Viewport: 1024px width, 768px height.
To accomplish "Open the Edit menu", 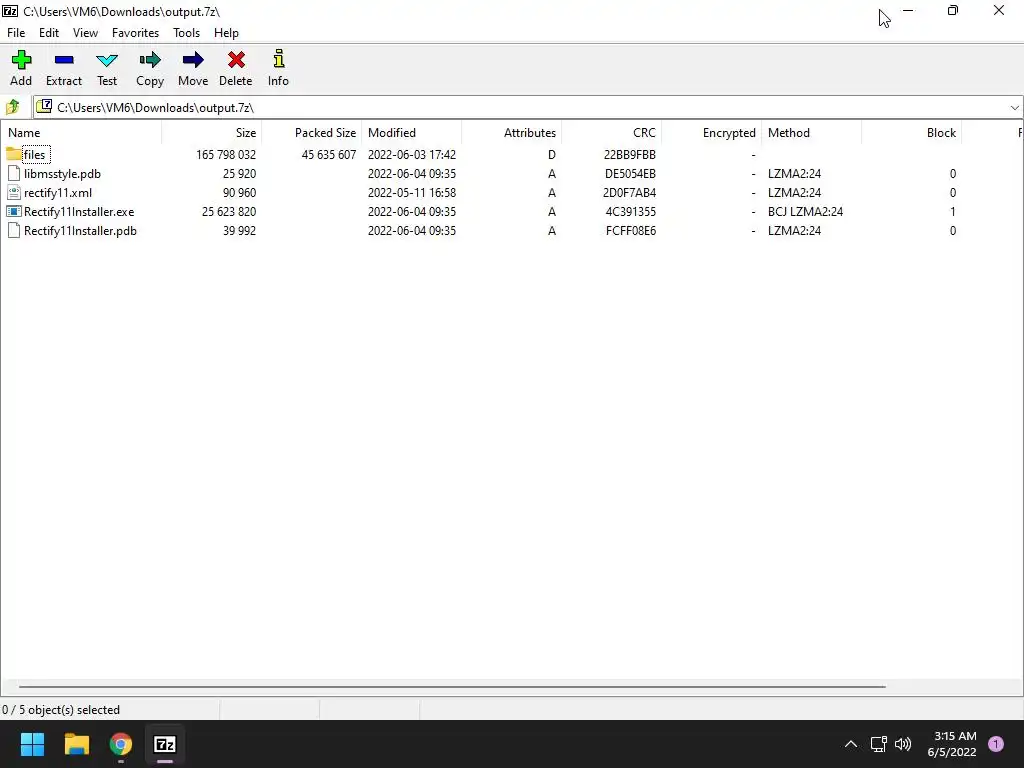I will [49, 33].
